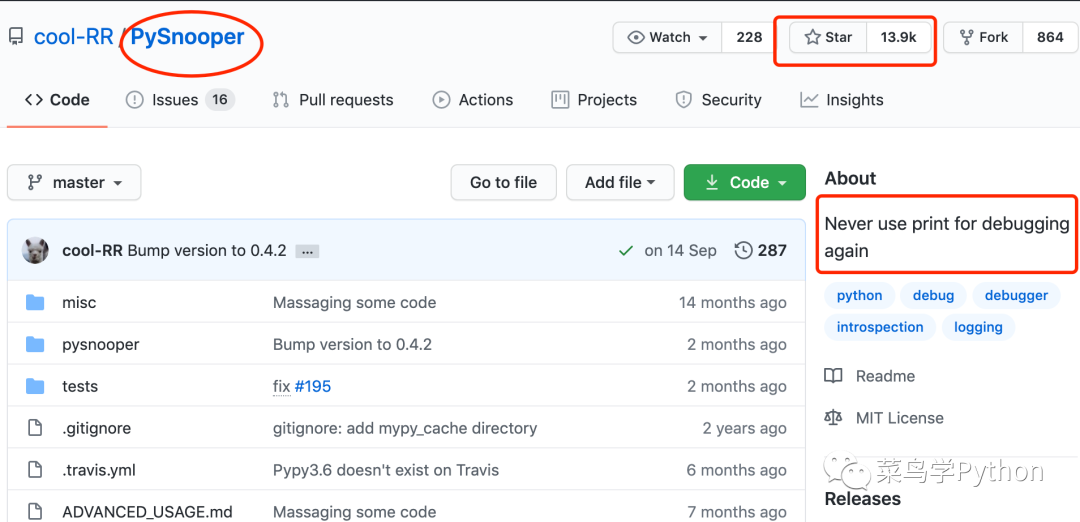Open commit gitignore: add mypy_cache directory

[x=405, y=428]
